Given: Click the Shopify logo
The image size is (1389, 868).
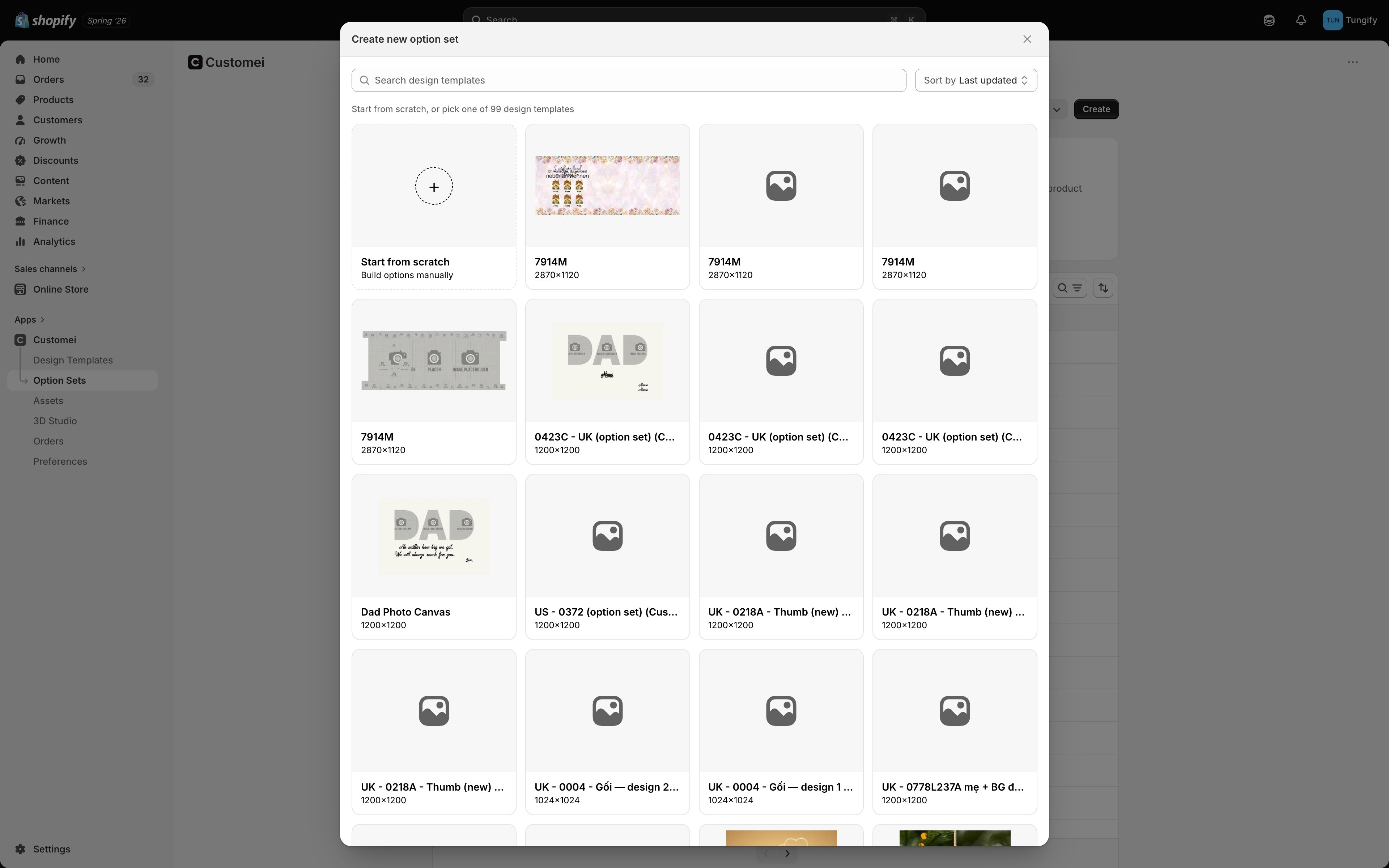Looking at the screenshot, I should point(45,21).
